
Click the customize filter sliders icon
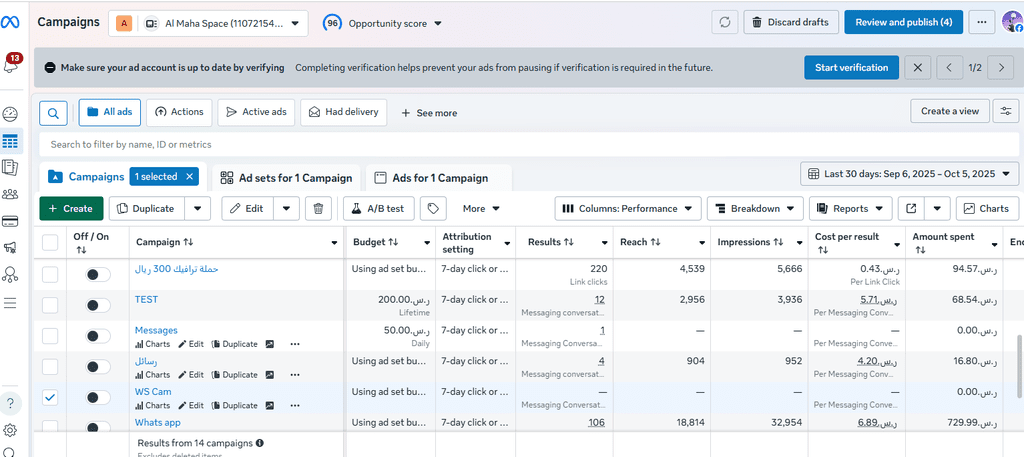1006,111
